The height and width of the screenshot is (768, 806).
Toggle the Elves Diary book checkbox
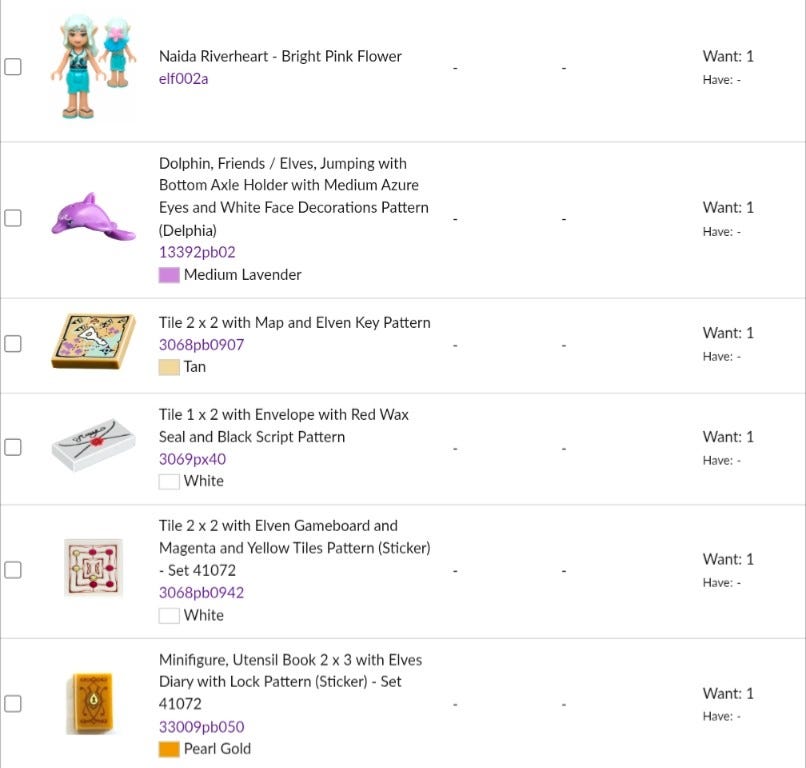pyautogui.click(x=13, y=703)
